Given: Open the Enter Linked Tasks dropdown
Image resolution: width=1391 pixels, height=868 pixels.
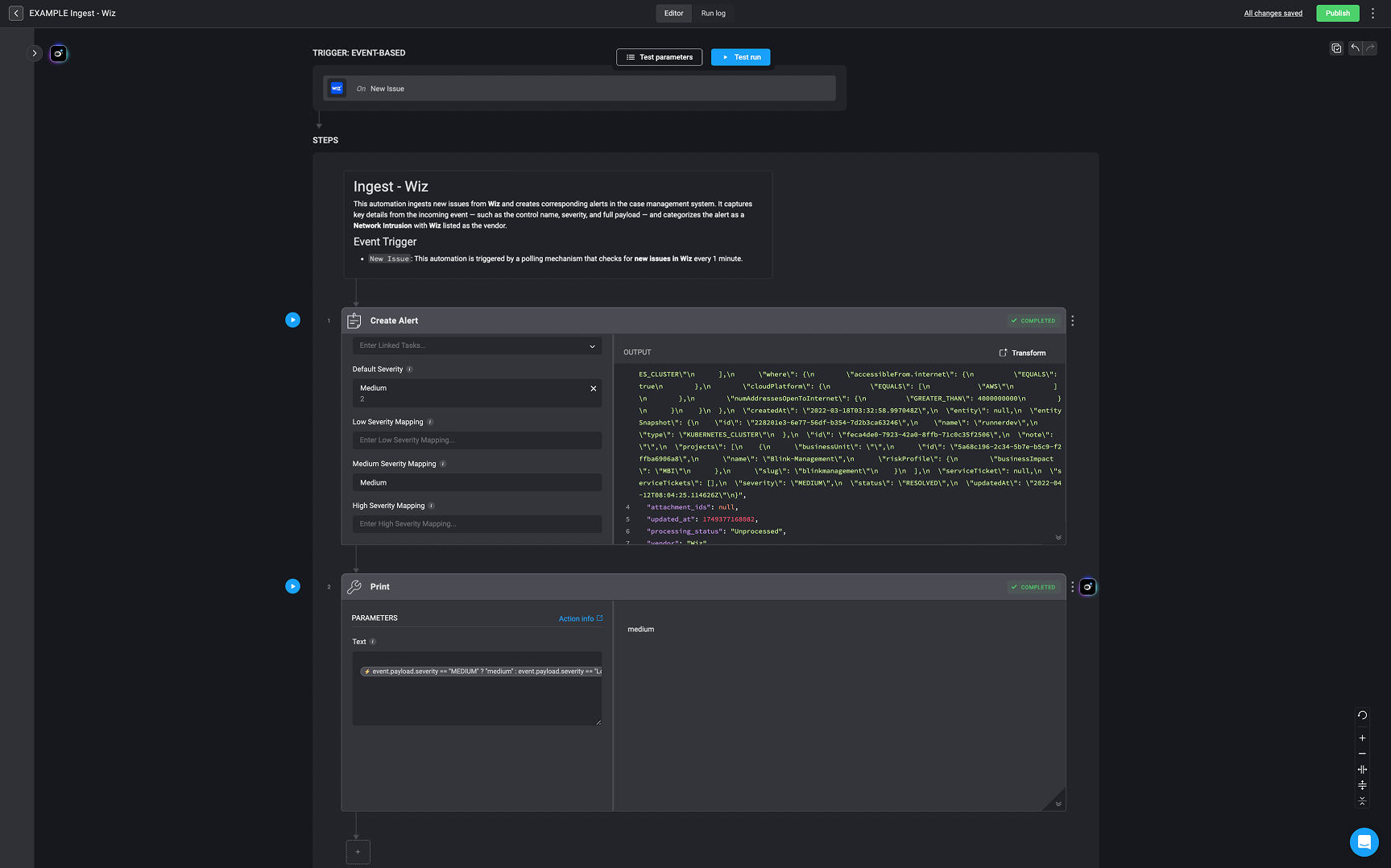Looking at the screenshot, I should click(x=477, y=345).
